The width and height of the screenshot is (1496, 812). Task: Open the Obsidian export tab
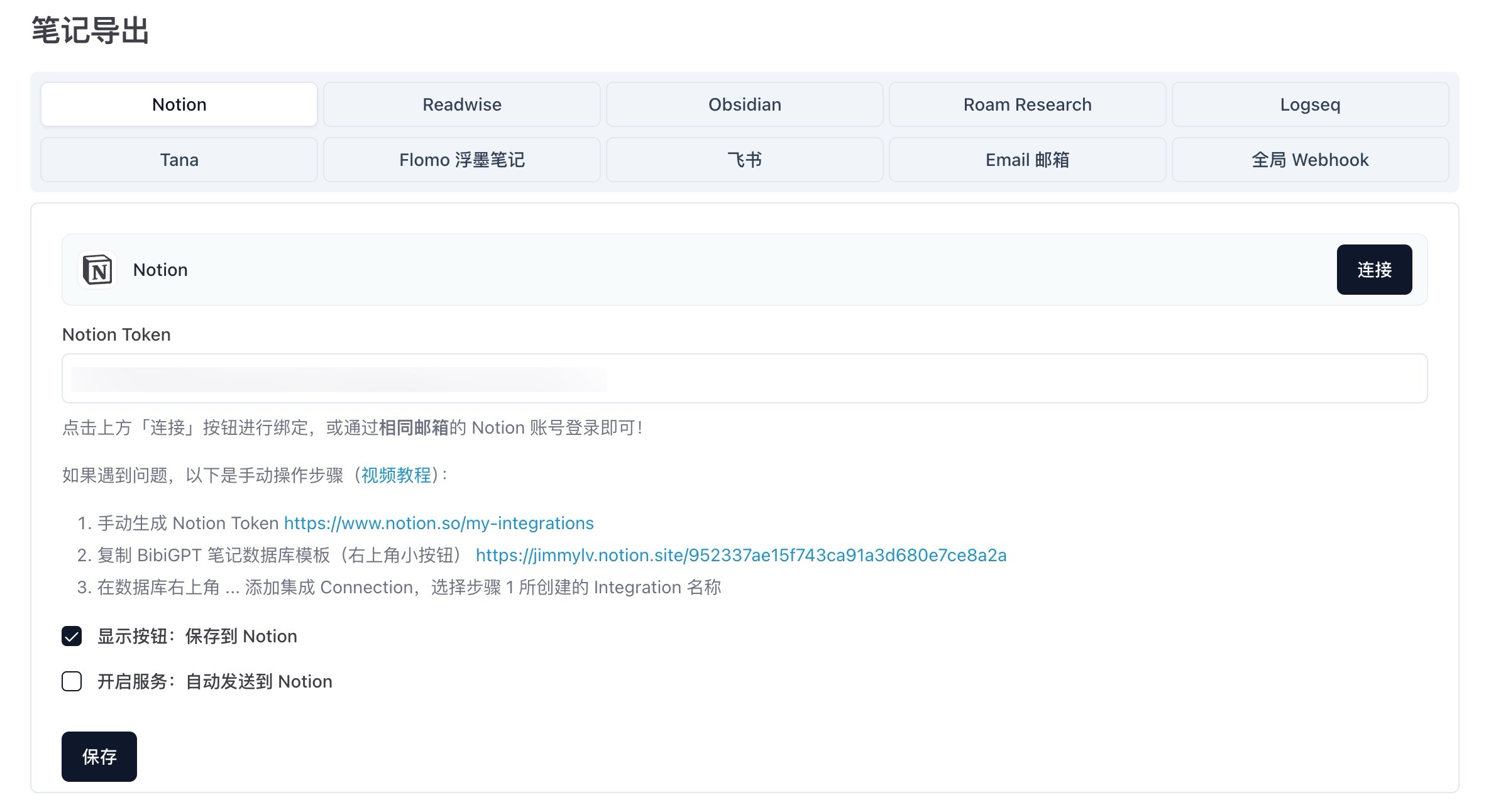[x=744, y=104]
